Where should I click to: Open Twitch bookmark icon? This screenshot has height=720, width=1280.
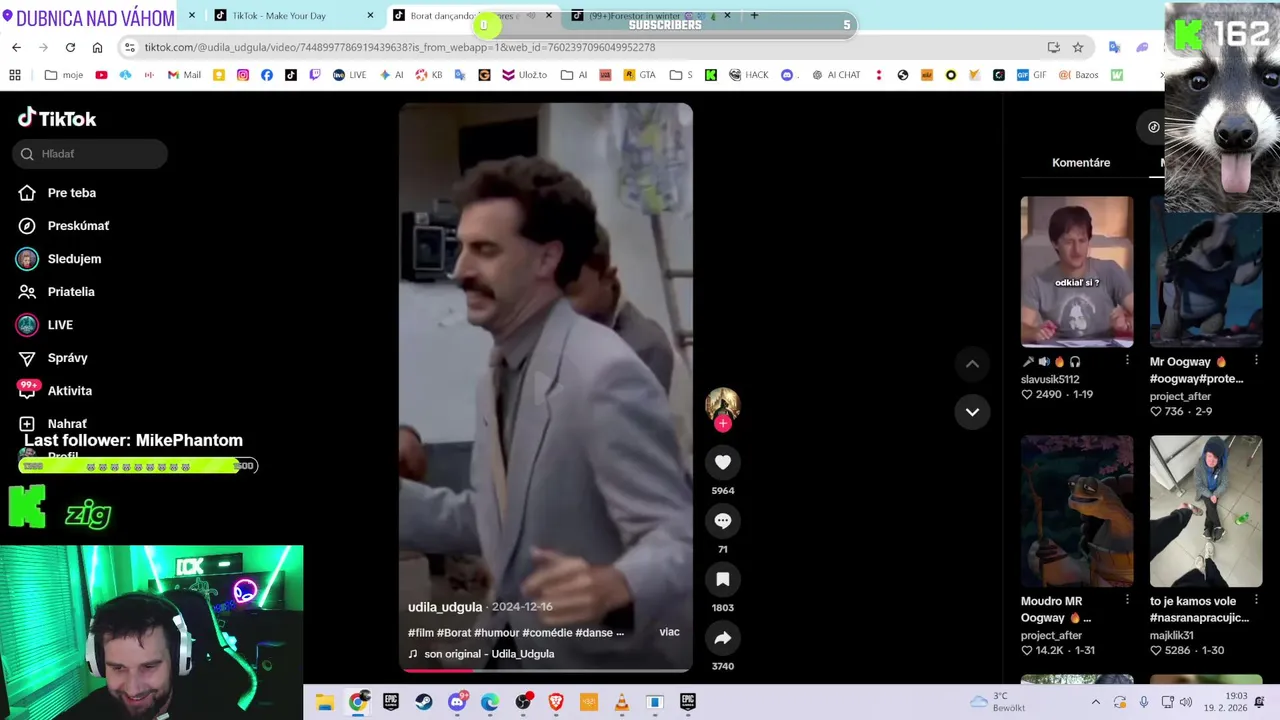(315, 75)
